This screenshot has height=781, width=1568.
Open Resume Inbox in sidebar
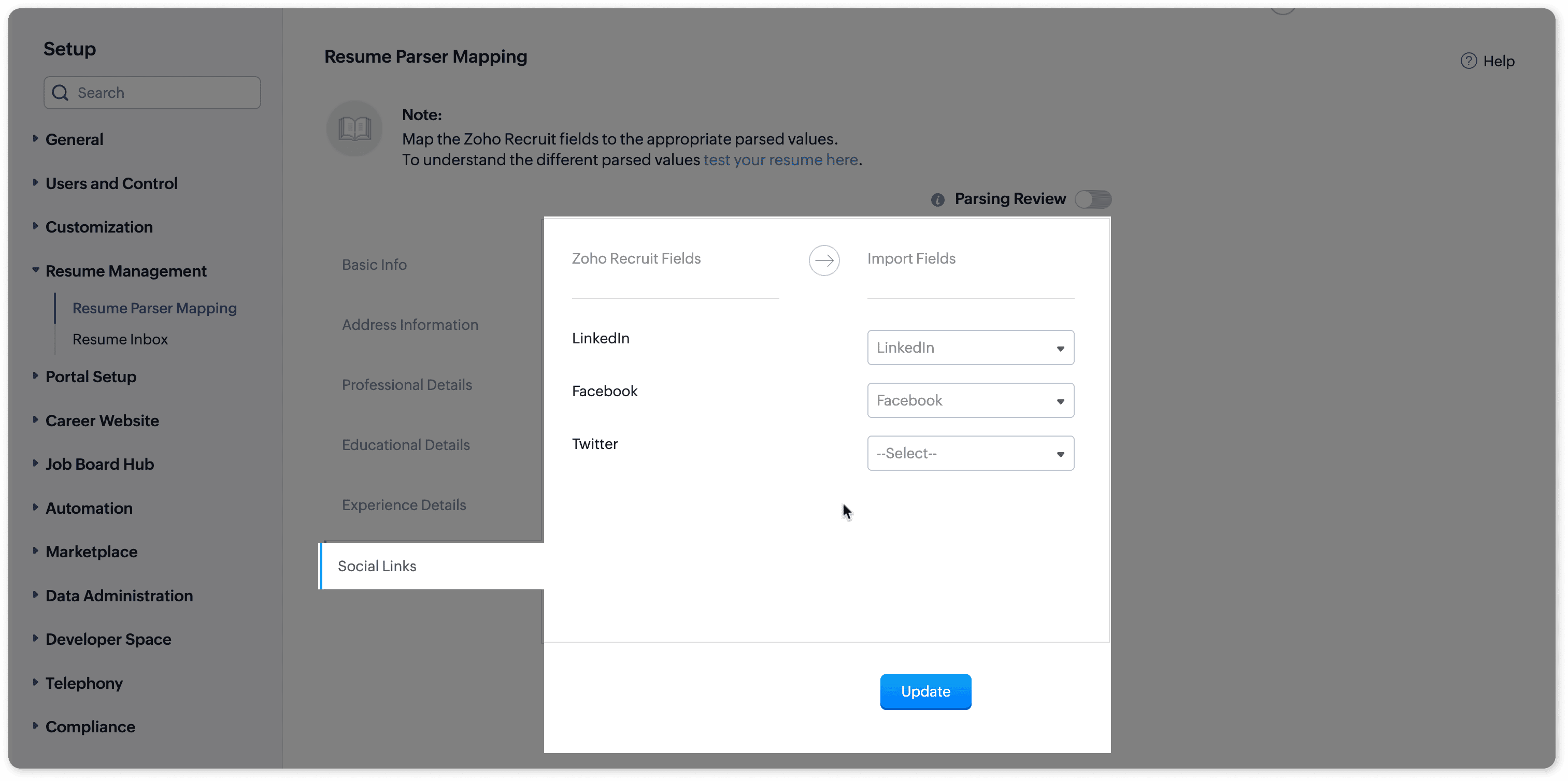(x=120, y=339)
